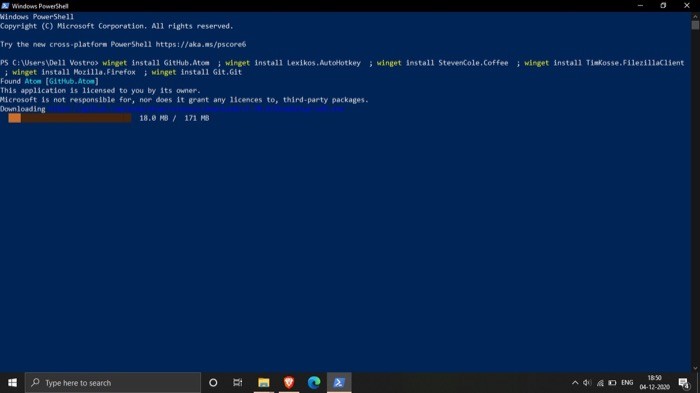
Task: Minimize the PowerShell window
Action: pos(640,6)
